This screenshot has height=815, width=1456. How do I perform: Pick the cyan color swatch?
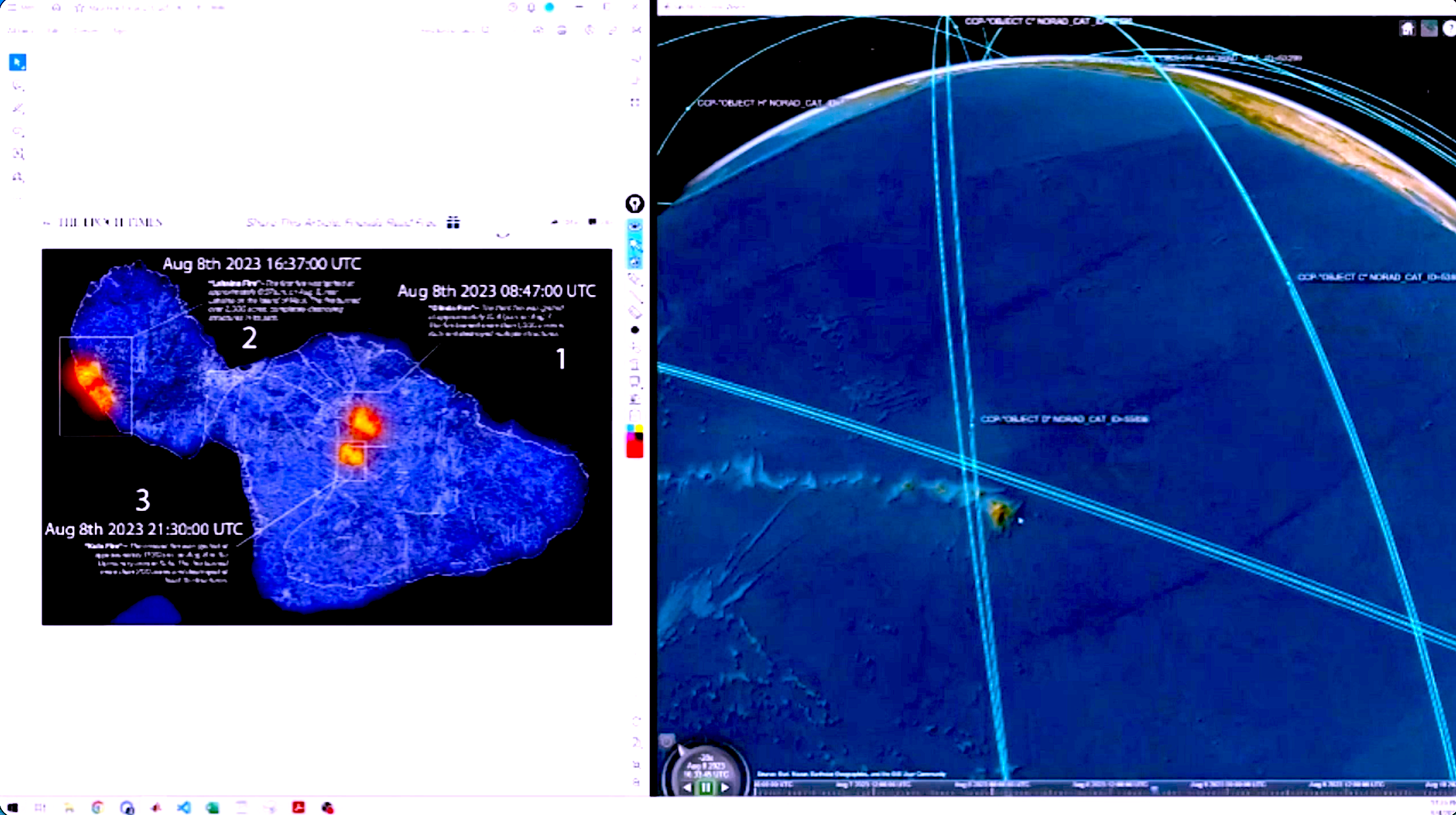tap(630, 429)
